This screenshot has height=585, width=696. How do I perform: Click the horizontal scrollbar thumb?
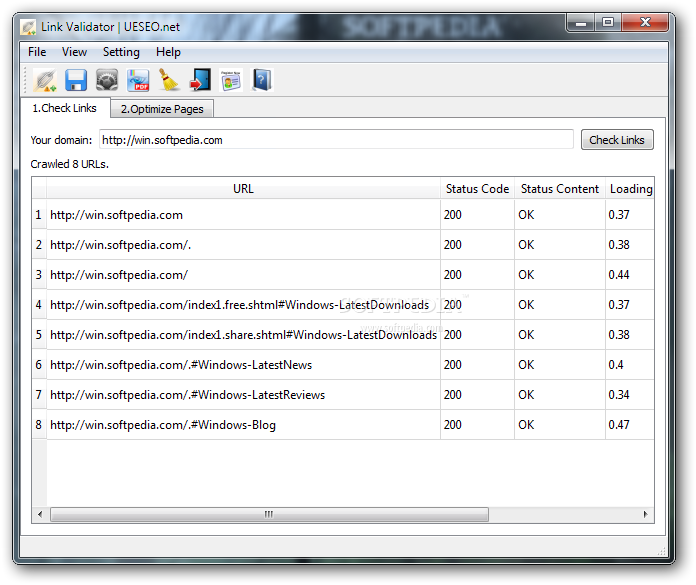269,514
